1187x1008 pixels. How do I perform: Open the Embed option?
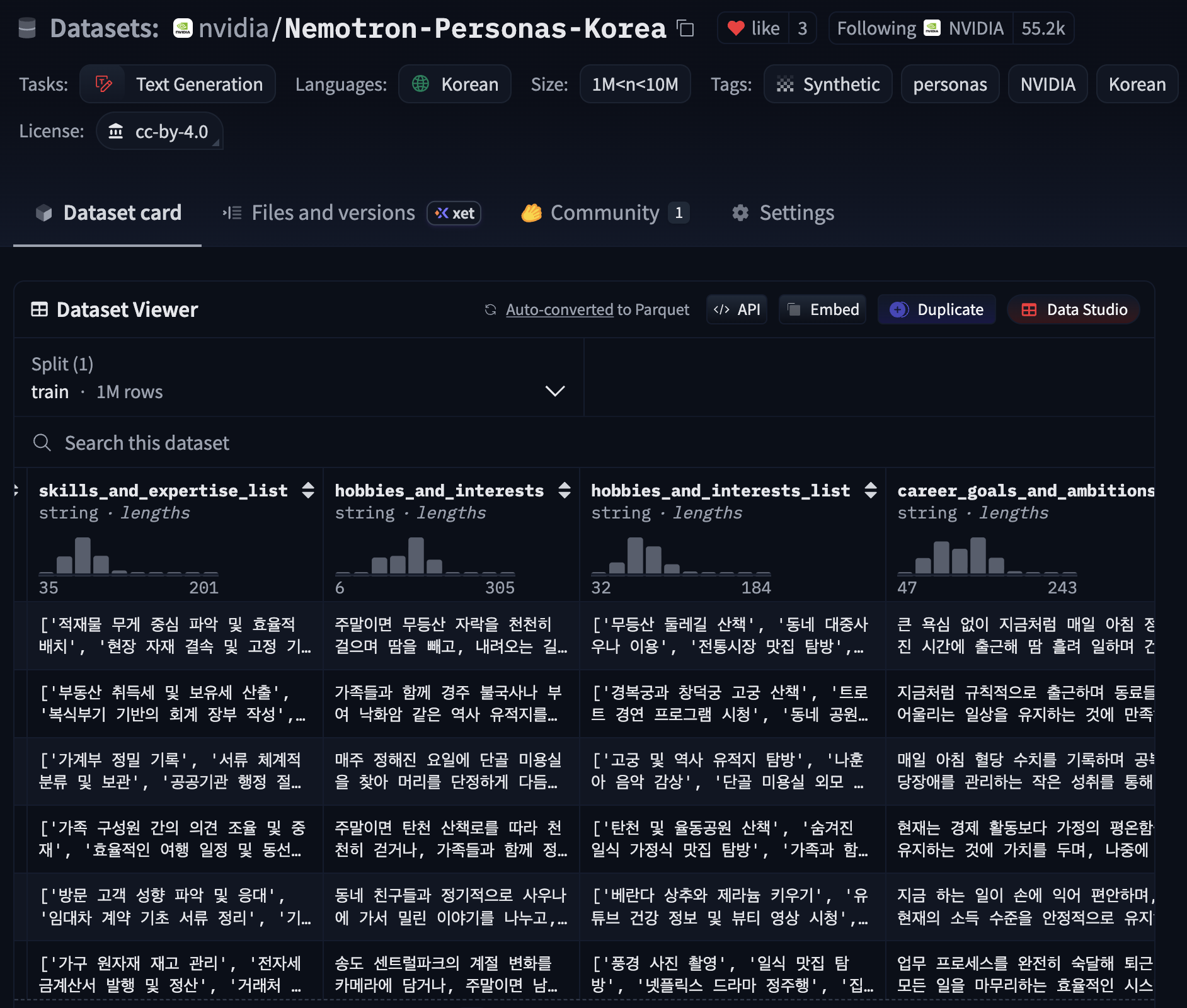tap(822, 309)
